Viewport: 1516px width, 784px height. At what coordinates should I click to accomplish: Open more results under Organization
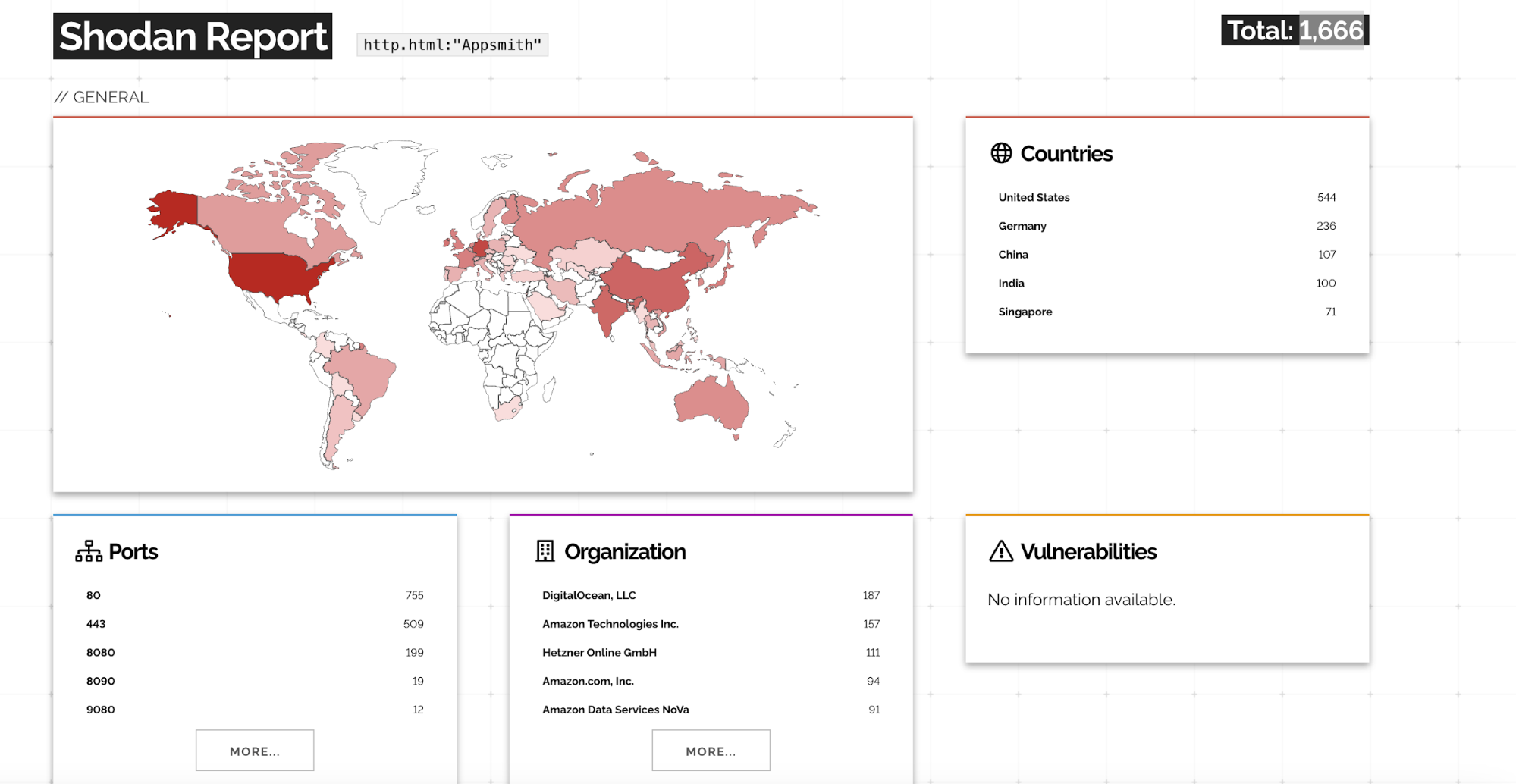(x=711, y=751)
